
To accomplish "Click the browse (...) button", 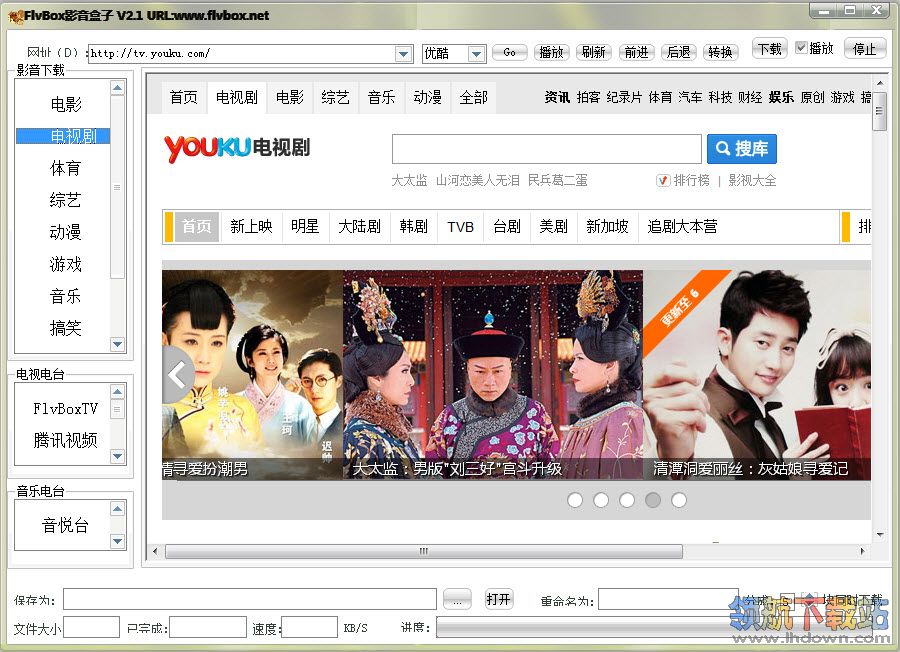I will [x=457, y=600].
